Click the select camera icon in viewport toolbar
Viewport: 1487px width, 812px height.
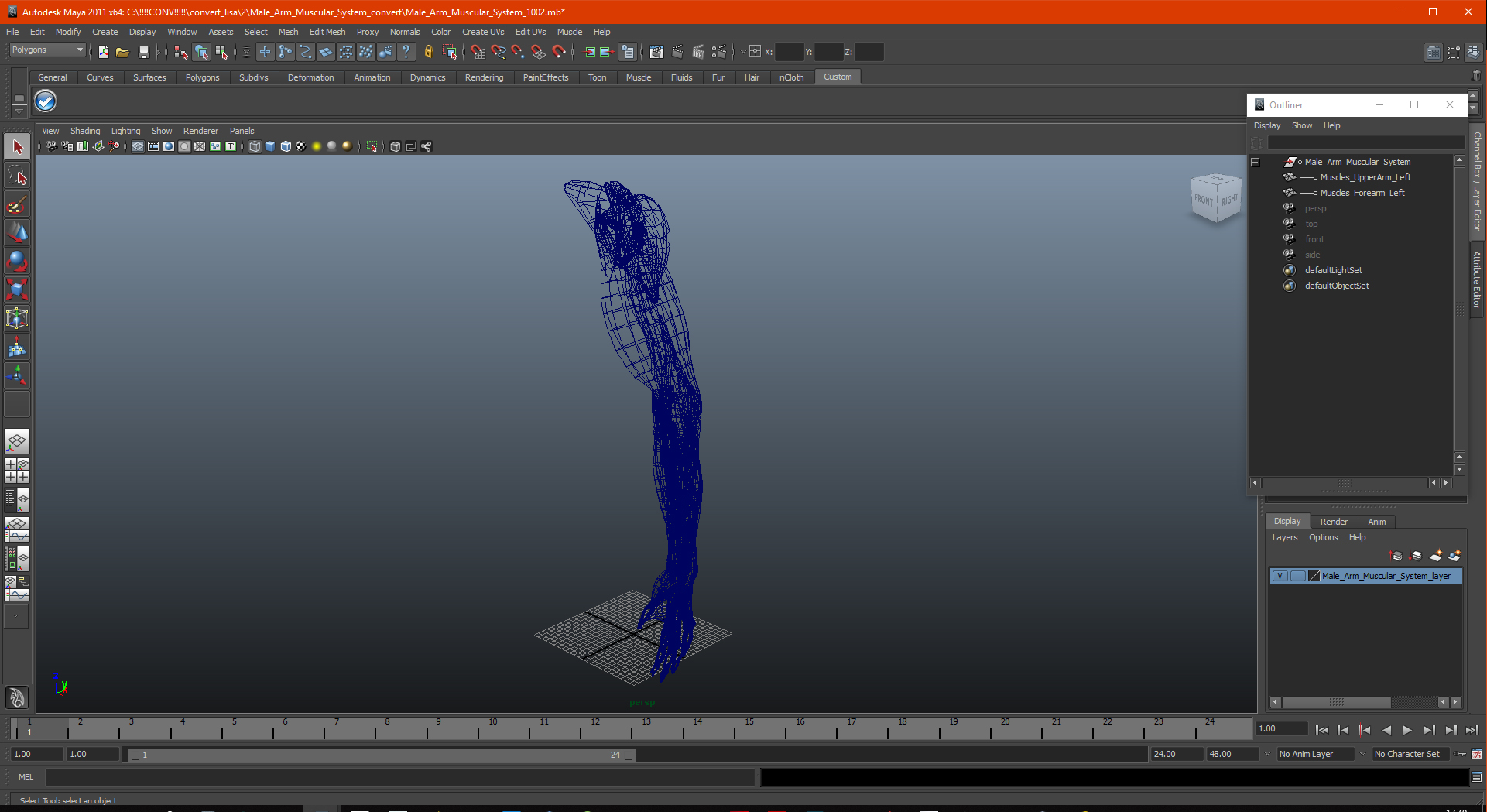coord(51,146)
